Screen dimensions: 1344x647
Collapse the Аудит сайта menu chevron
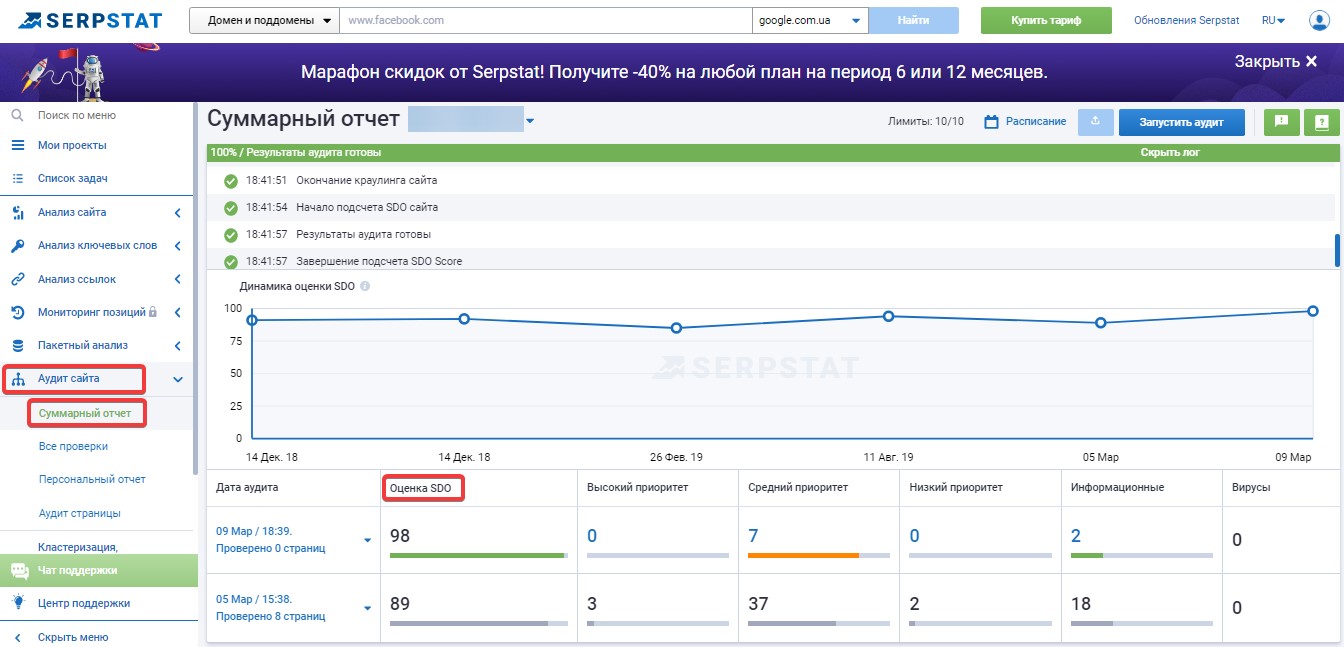[177, 379]
